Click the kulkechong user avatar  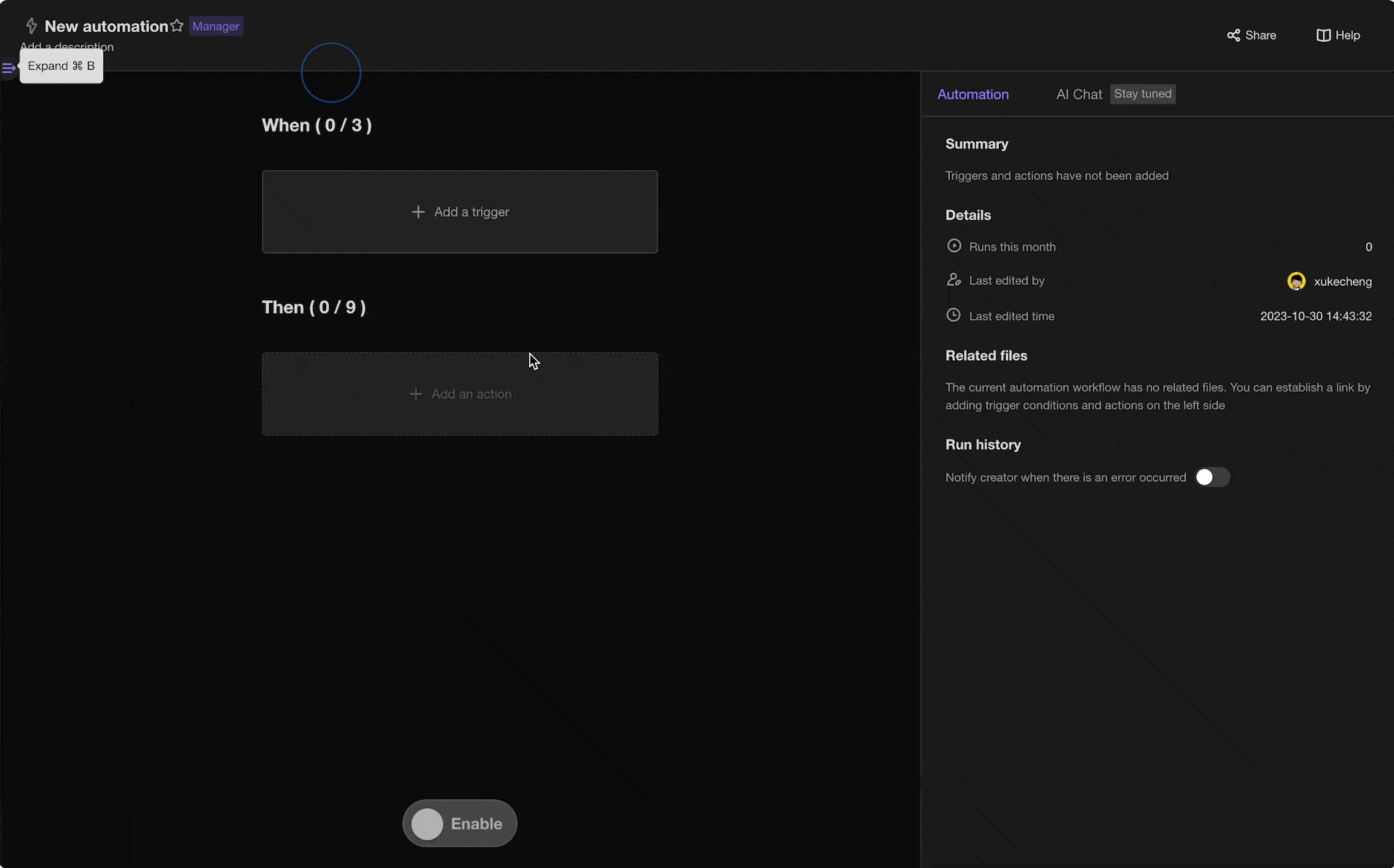1297,281
